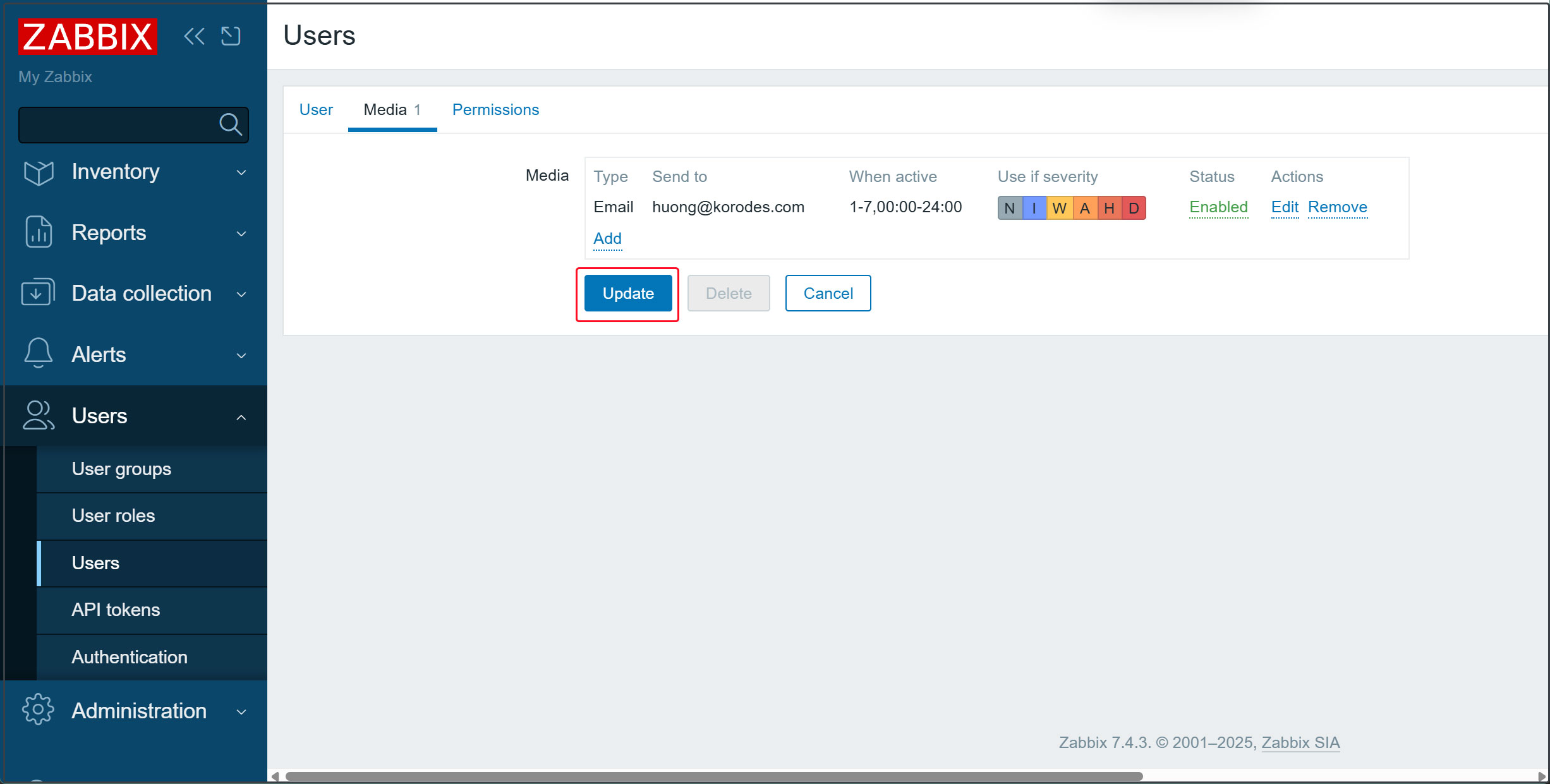Expand the Inventory menu chevron

[241, 172]
